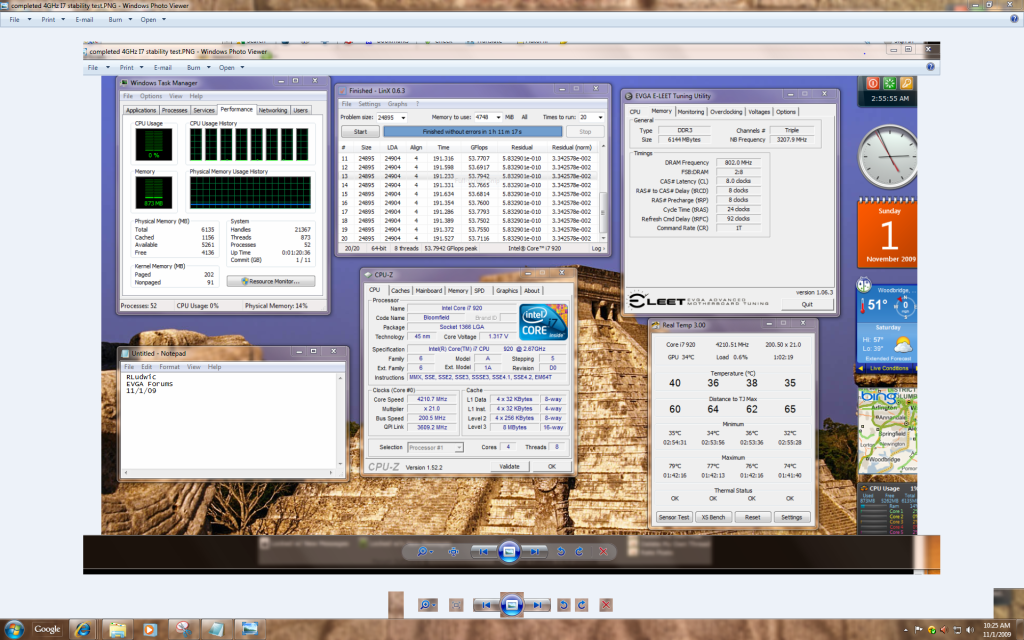The image size is (1024, 640).
Task: Click Sensor Test in Real Temp
Action: click(673, 517)
